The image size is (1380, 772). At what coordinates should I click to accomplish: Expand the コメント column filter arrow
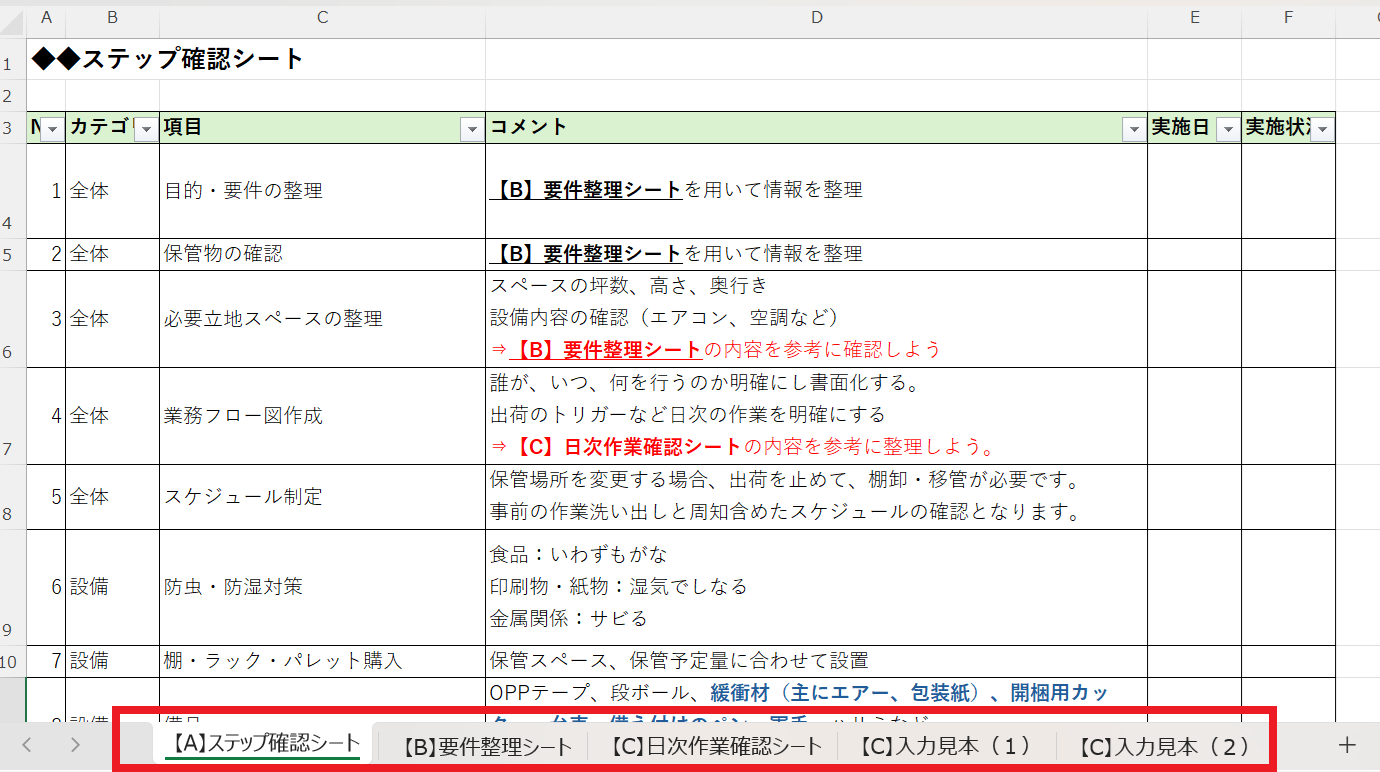pos(1133,129)
